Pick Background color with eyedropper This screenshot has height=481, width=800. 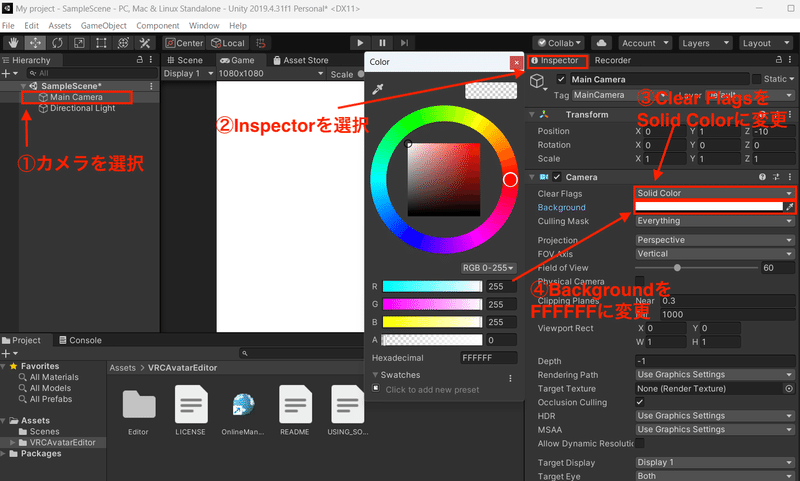point(789,207)
